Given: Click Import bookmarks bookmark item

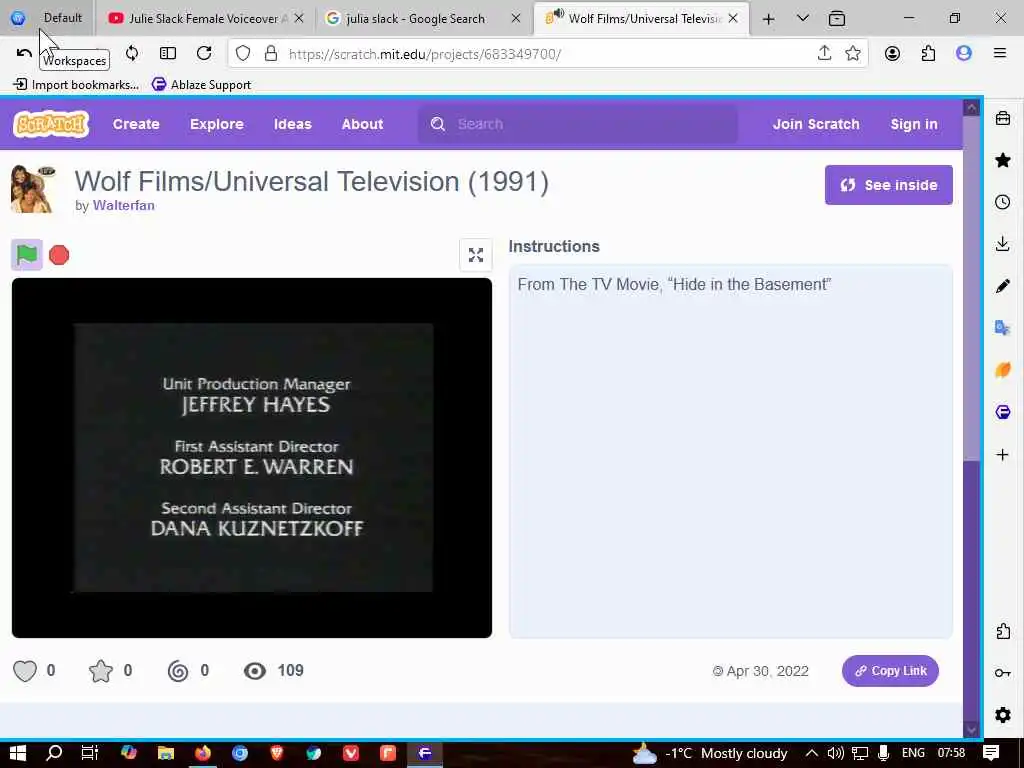Looking at the screenshot, I should click(76, 84).
